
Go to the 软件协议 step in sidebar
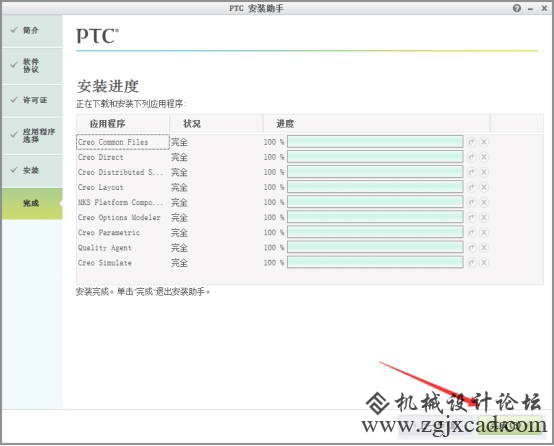pos(32,66)
